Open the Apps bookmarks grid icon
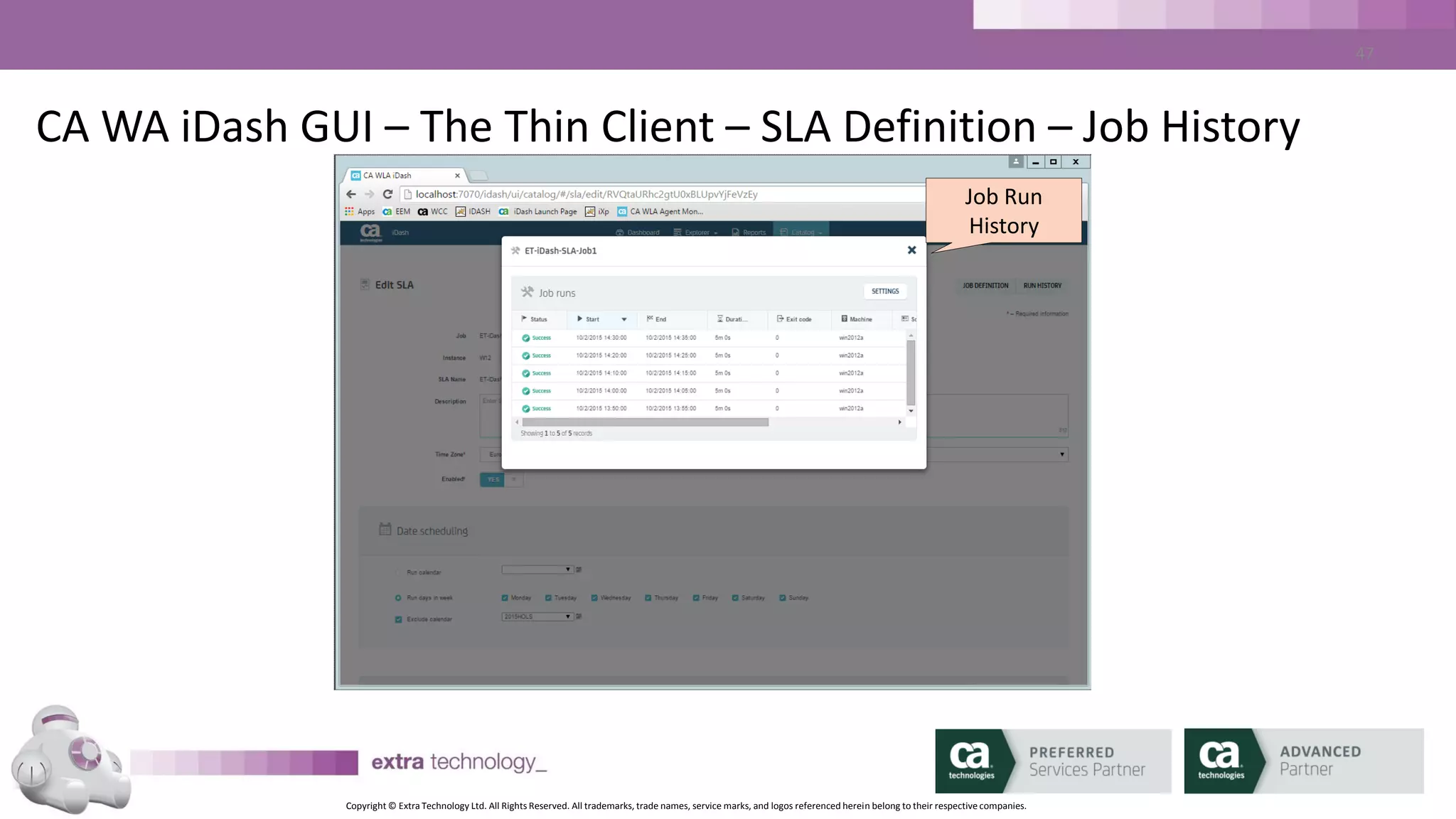Image resolution: width=1456 pixels, height=819 pixels. point(349,212)
